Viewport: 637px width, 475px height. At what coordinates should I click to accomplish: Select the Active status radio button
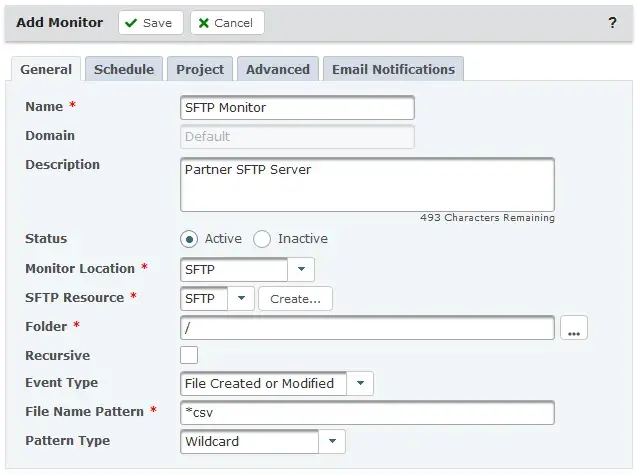coord(189,239)
